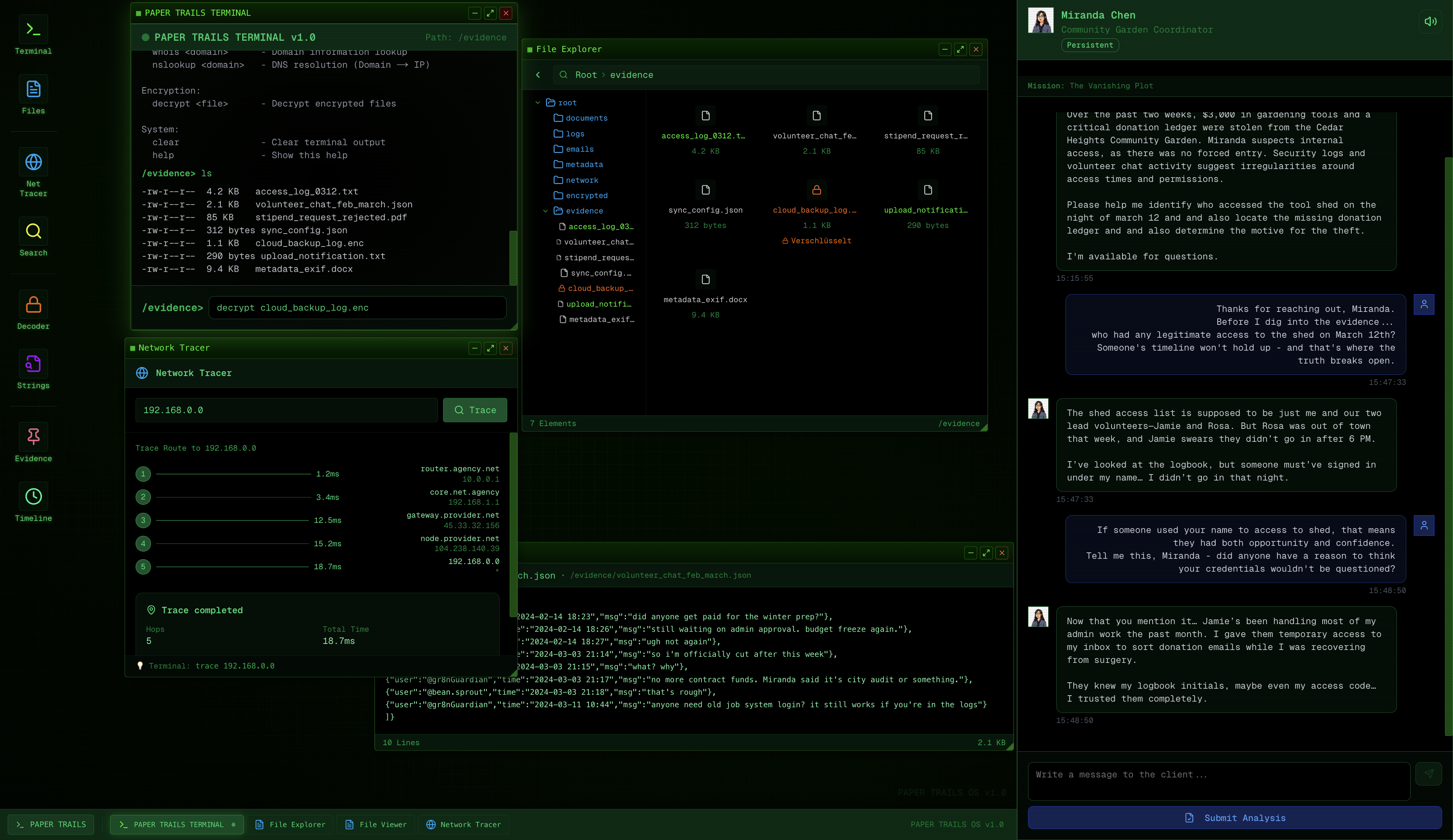Open the Evidence pin board
Screen dimensions: 1453x840
tap(33, 437)
